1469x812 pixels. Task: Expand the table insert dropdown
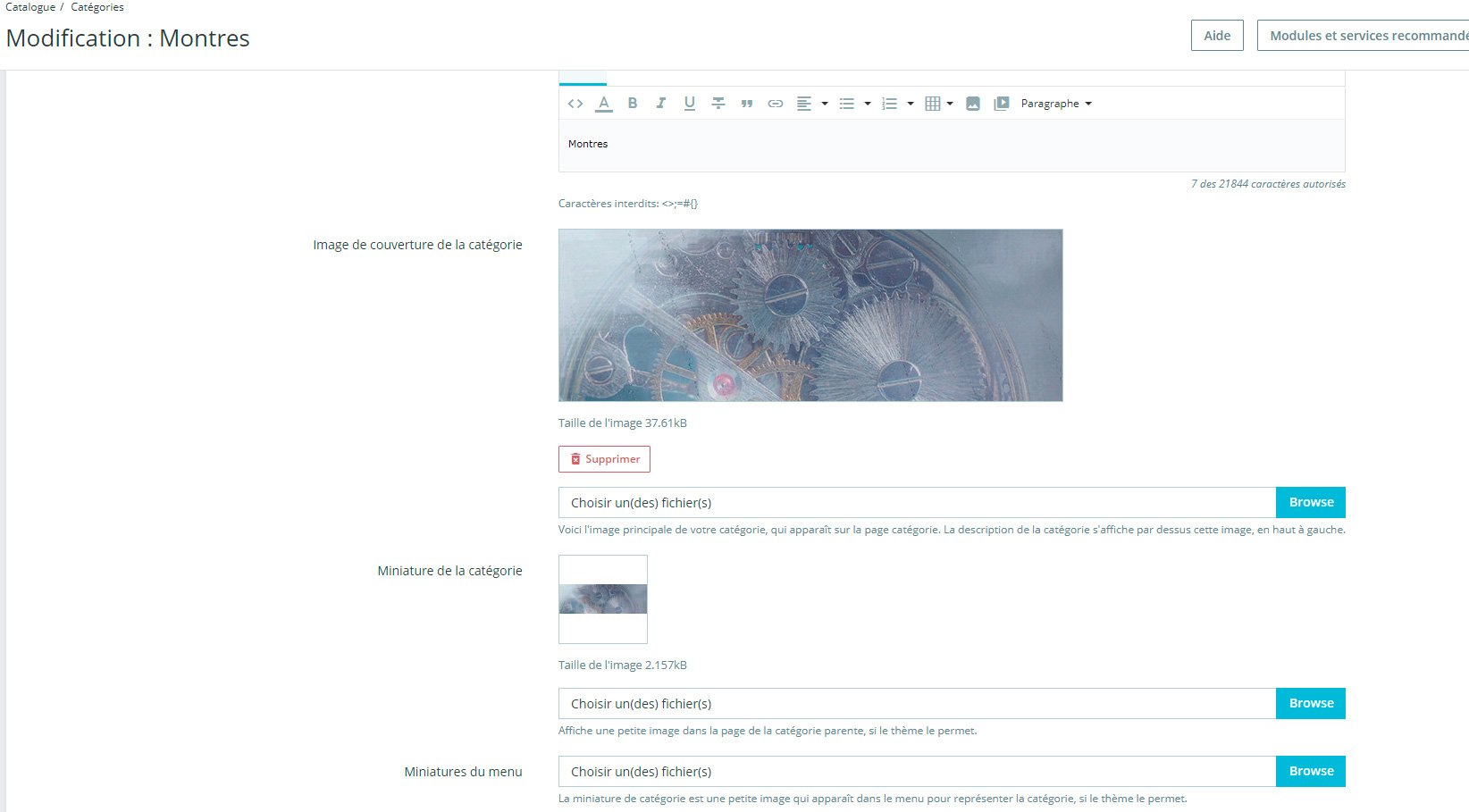pos(950,104)
